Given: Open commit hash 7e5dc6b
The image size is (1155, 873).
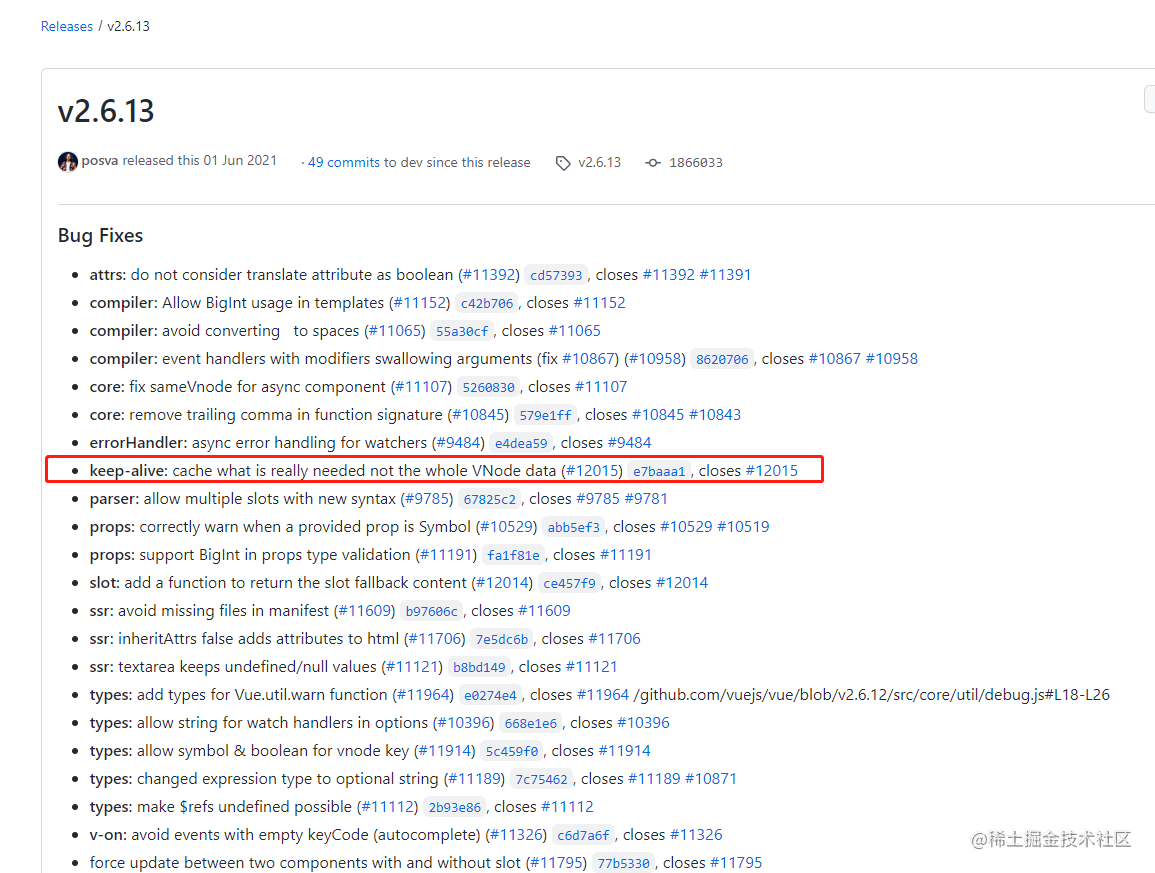Looking at the screenshot, I should [502, 639].
